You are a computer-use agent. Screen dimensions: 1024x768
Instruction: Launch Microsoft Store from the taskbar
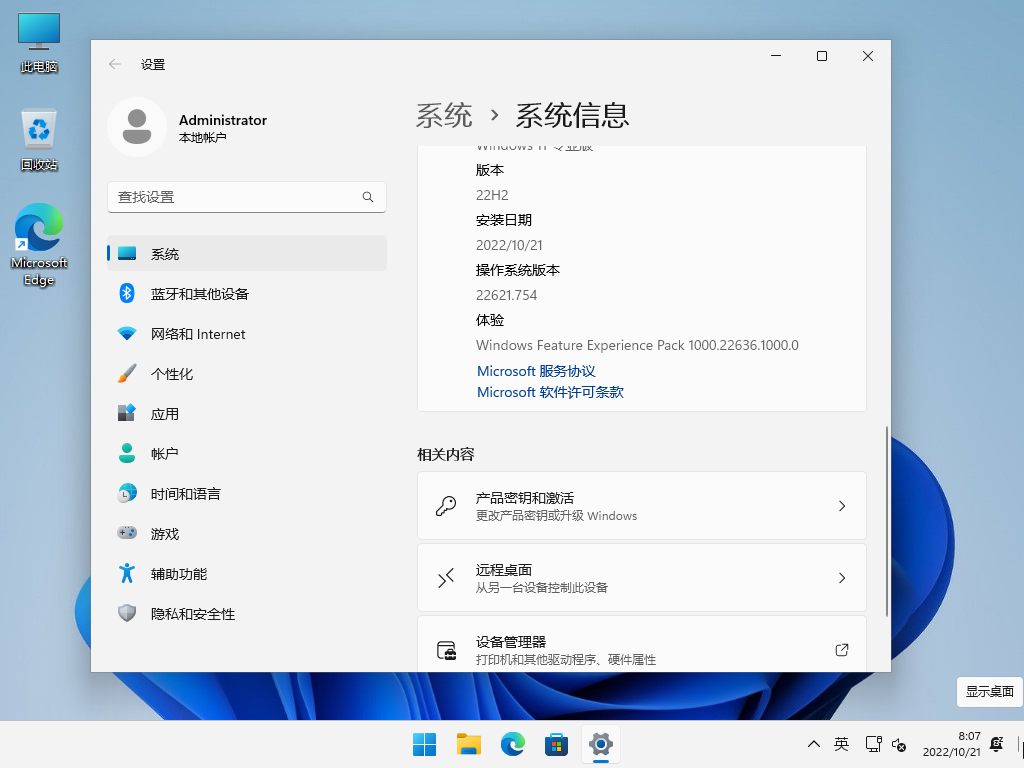(556, 744)
